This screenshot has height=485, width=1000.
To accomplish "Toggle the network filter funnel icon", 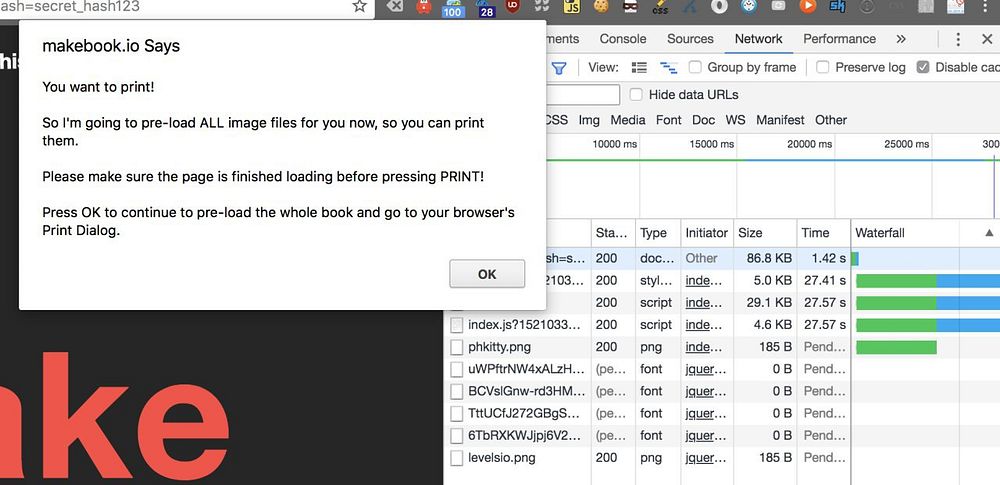I will pos(559,68).
